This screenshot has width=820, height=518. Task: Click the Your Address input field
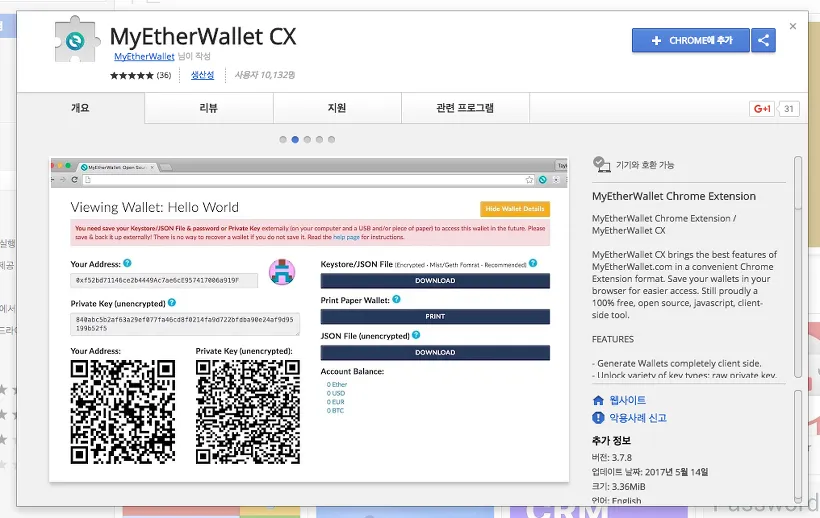164,280
